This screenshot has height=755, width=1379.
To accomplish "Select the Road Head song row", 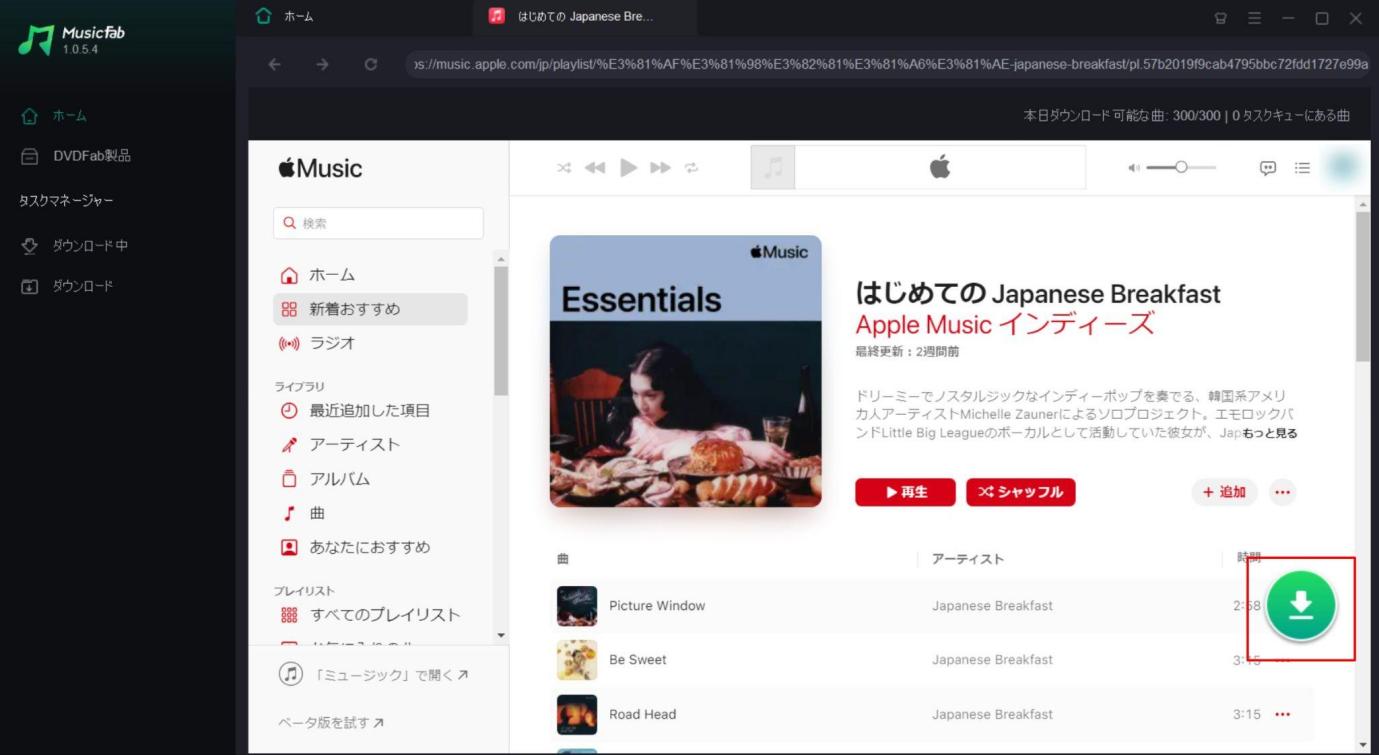I will point(932,714).
